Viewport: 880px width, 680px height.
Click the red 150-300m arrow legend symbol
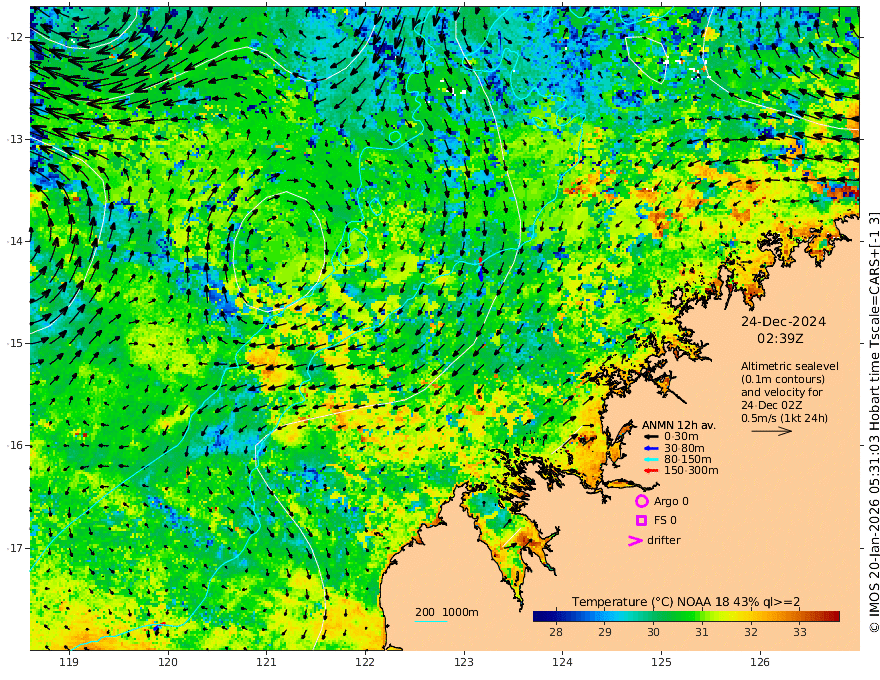(651, 471)
